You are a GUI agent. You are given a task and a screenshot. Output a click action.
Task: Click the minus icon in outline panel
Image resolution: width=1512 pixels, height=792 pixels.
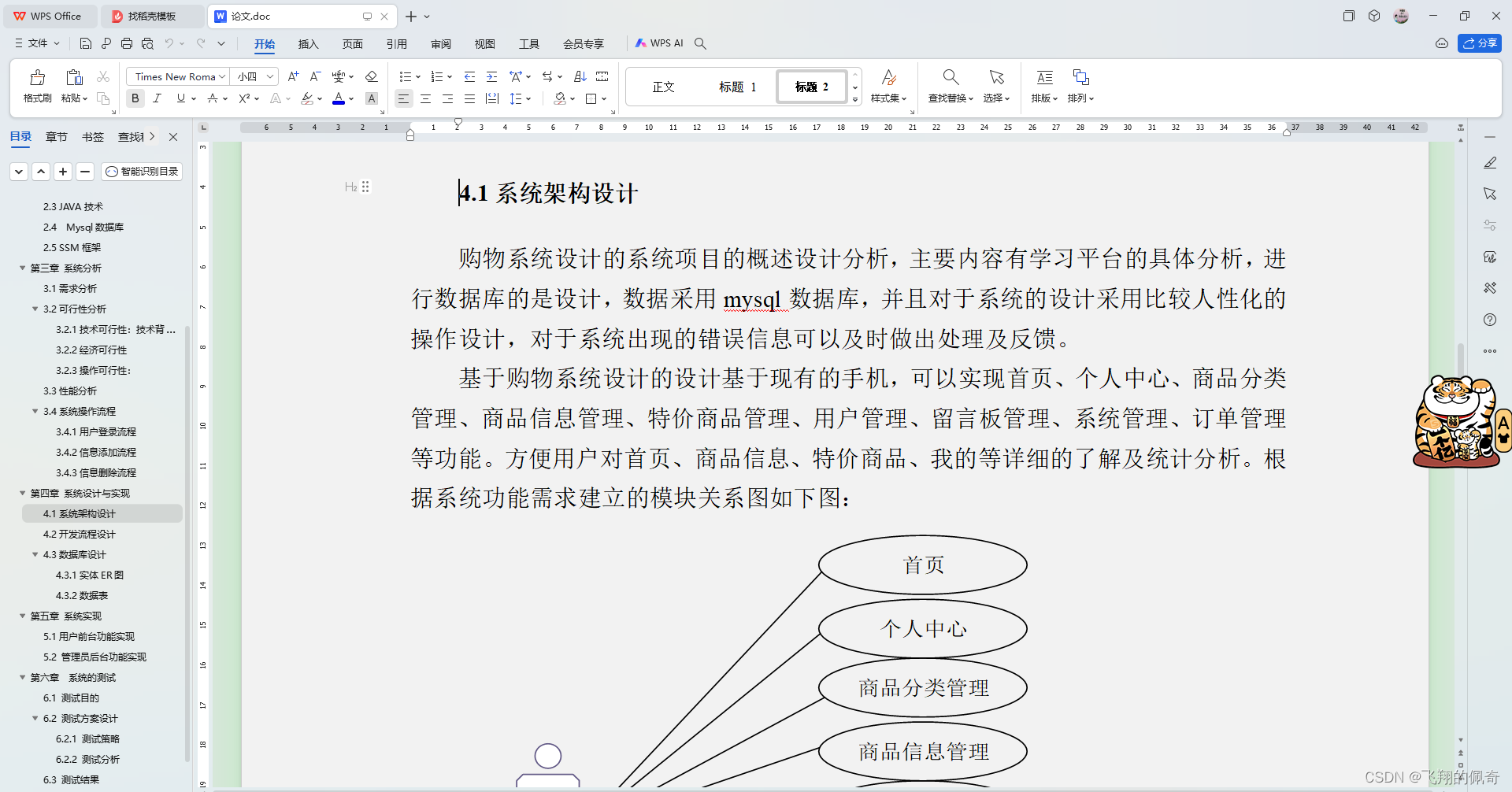click(x=85, y=171)
